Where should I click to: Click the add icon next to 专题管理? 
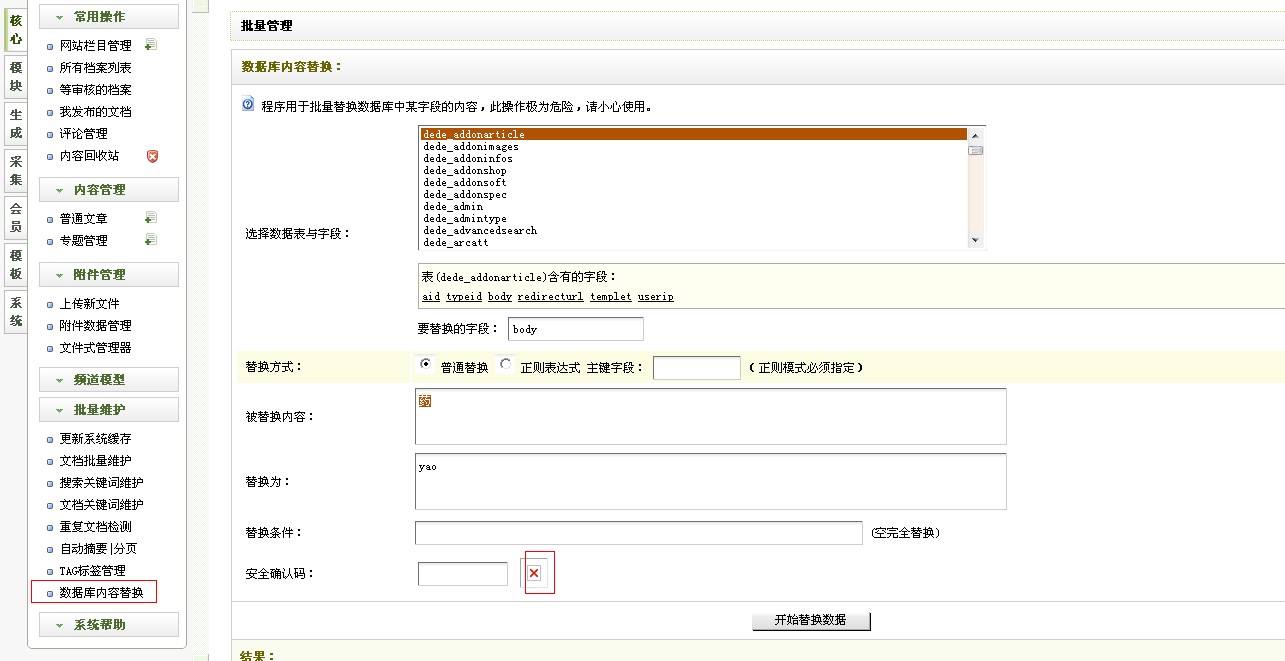[150, 240]
